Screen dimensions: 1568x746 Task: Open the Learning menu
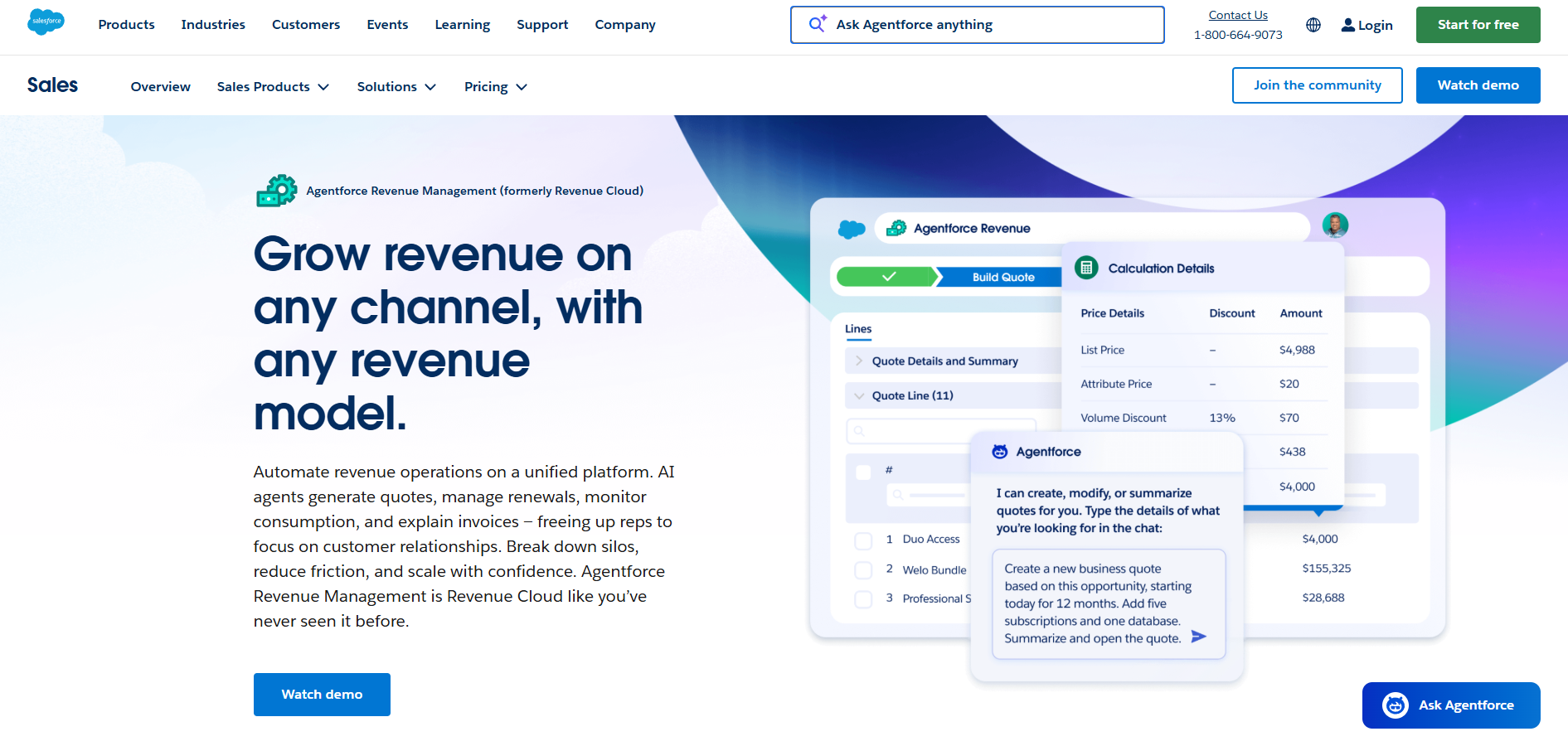pos(462,25)
